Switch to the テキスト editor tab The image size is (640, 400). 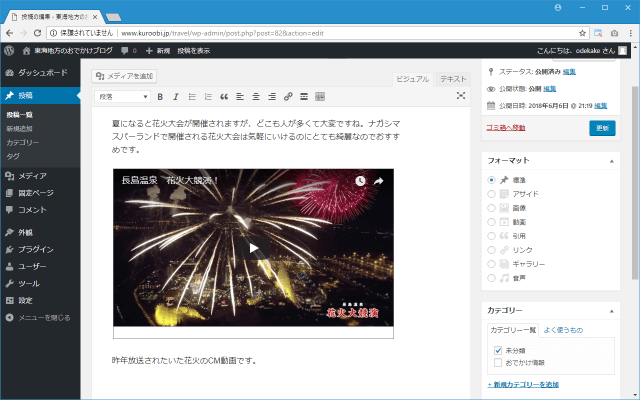coord(453,78)
